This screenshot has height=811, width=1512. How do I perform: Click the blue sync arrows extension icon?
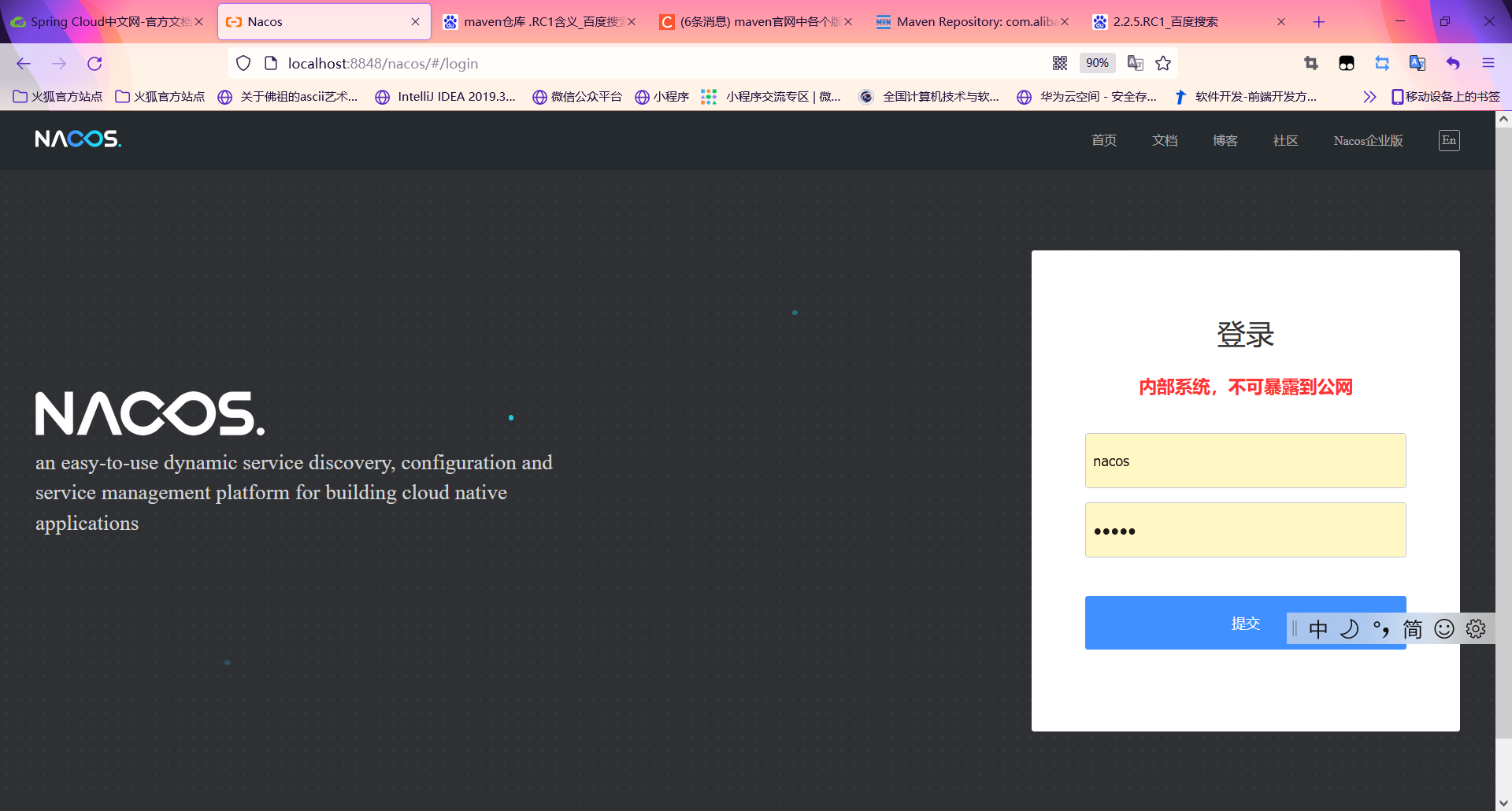pyautogui.click(x=1382, y=63)
